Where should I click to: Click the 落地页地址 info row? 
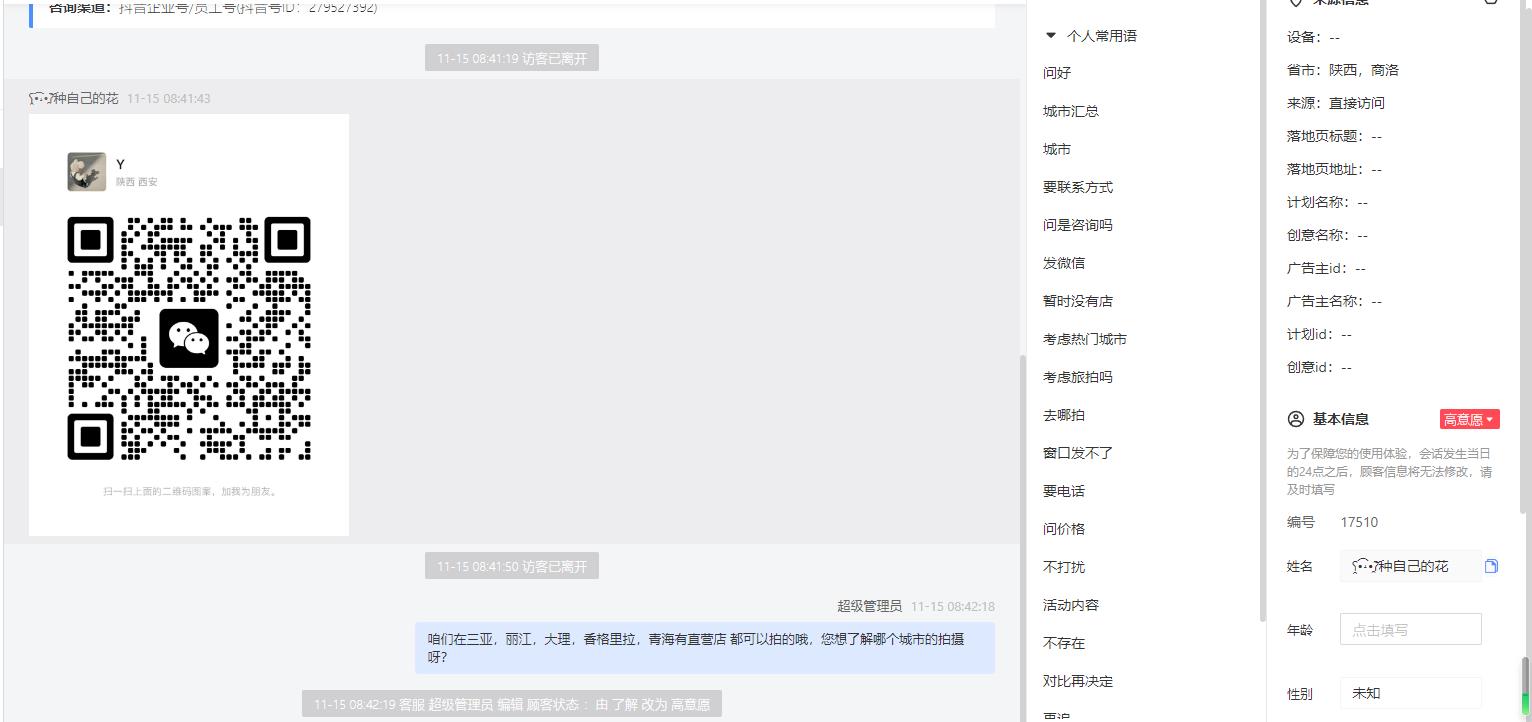[x=1334, y=169]
